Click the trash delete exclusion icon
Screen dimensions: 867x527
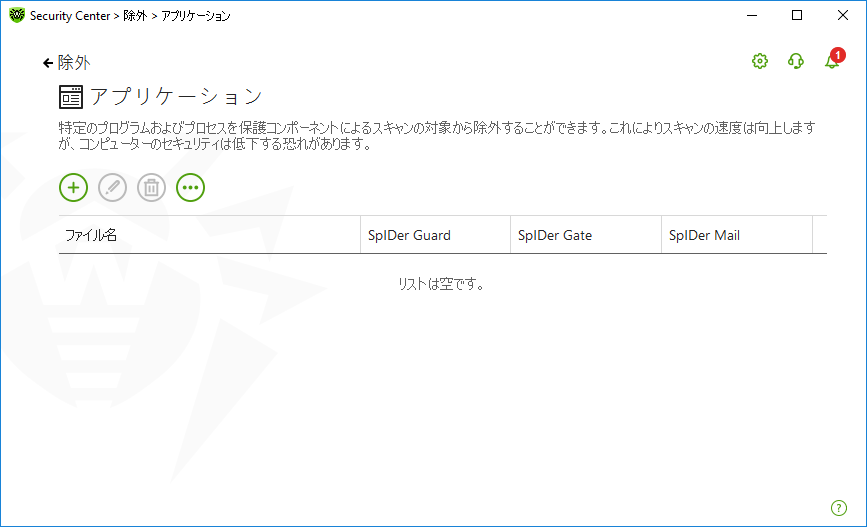click(x=152, y=187)
